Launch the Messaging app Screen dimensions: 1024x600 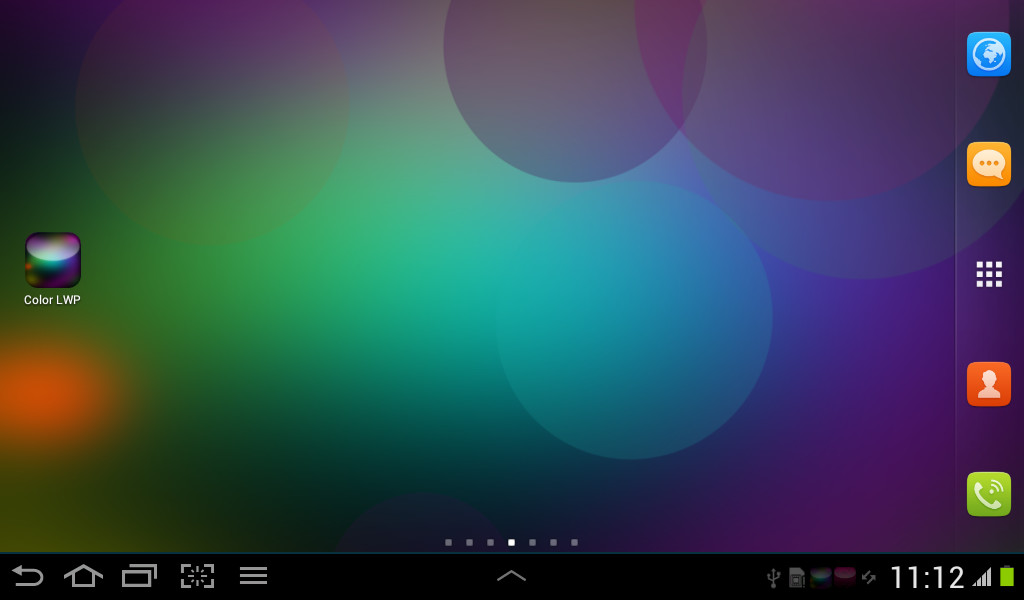988,164
